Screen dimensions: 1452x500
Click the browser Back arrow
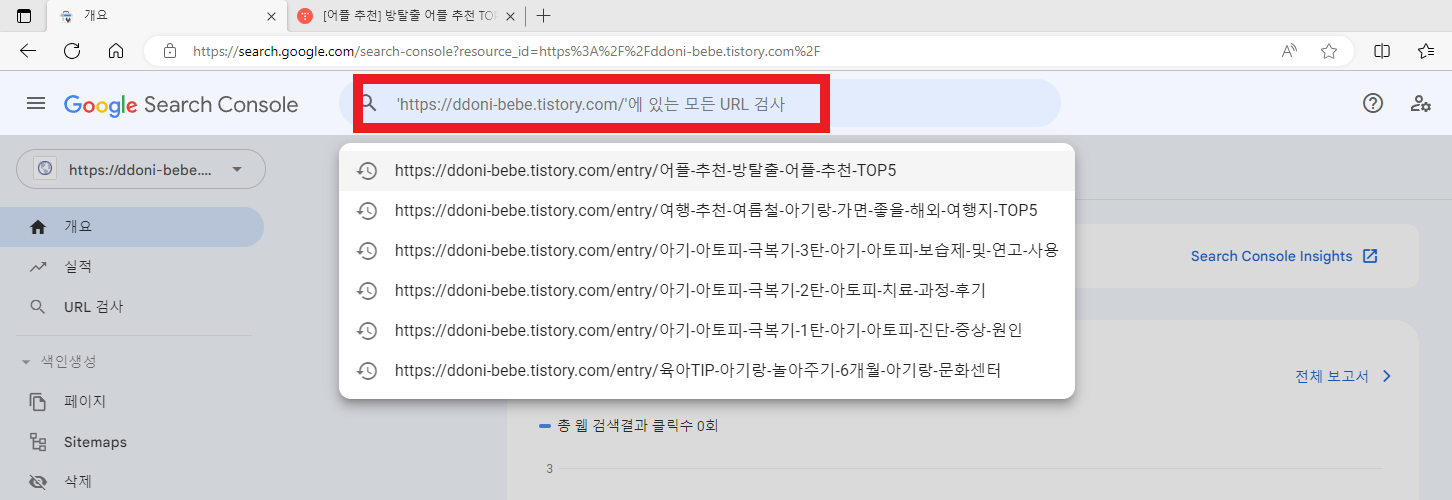click(x=27, y=51)
